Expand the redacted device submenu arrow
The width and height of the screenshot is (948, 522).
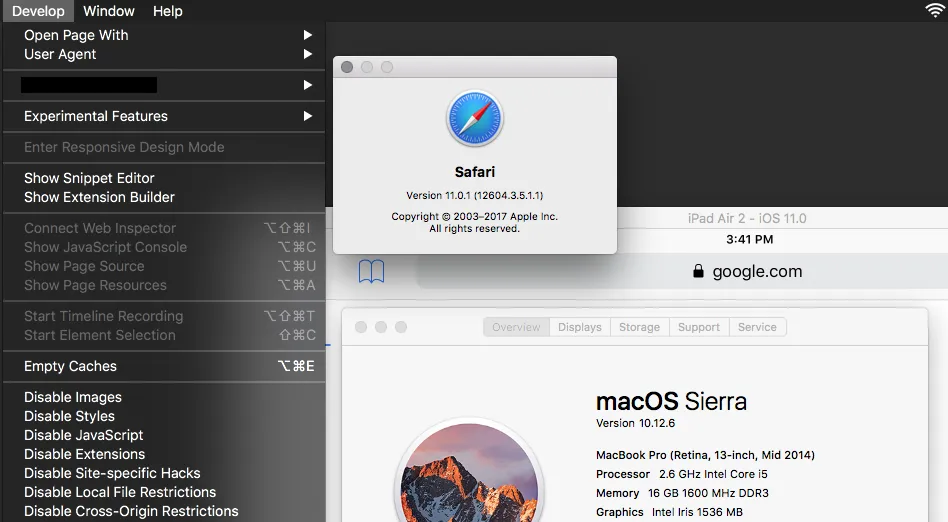[308, 85]
